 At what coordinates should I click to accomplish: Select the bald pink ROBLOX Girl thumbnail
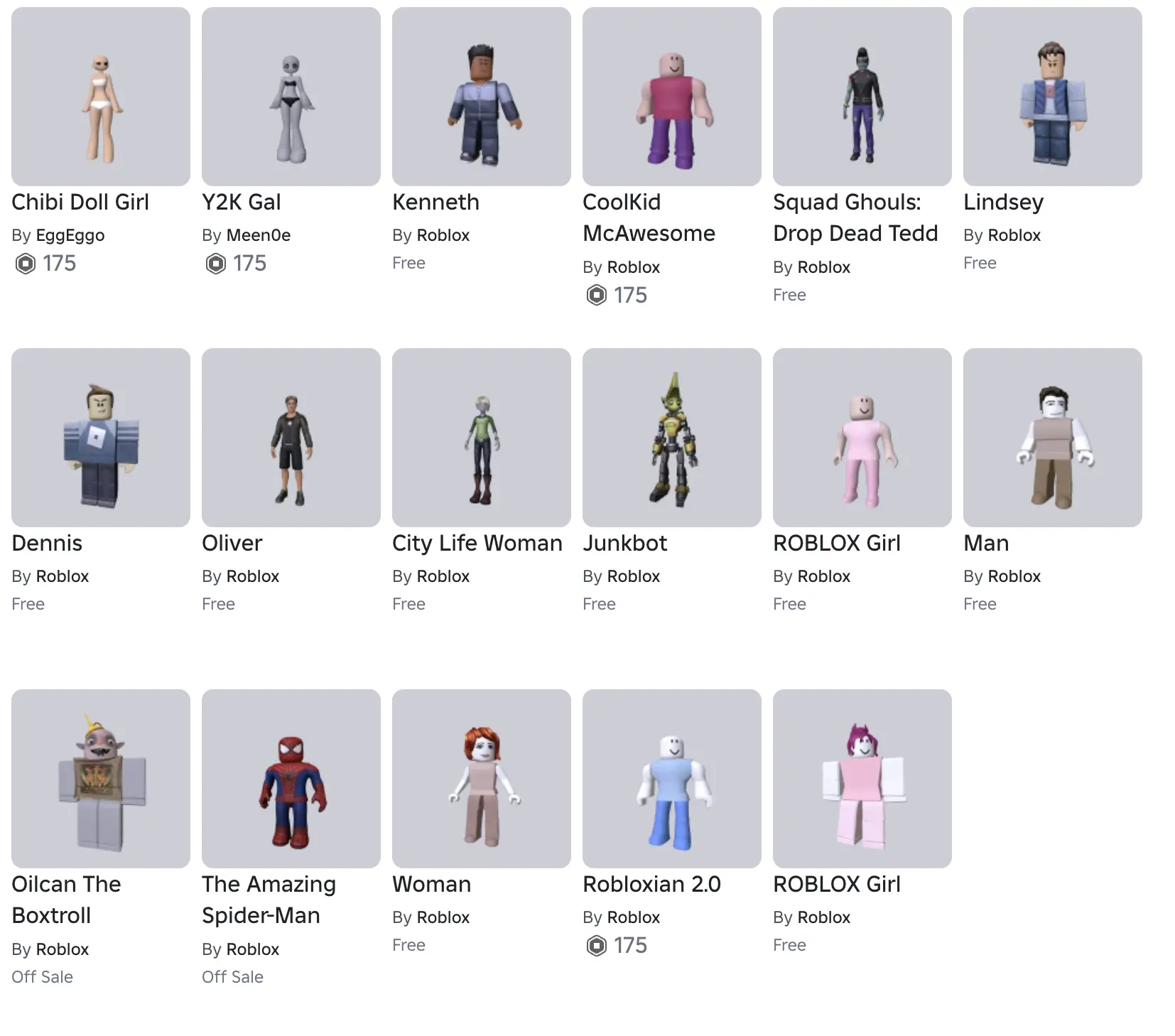[x=862, y=438]
